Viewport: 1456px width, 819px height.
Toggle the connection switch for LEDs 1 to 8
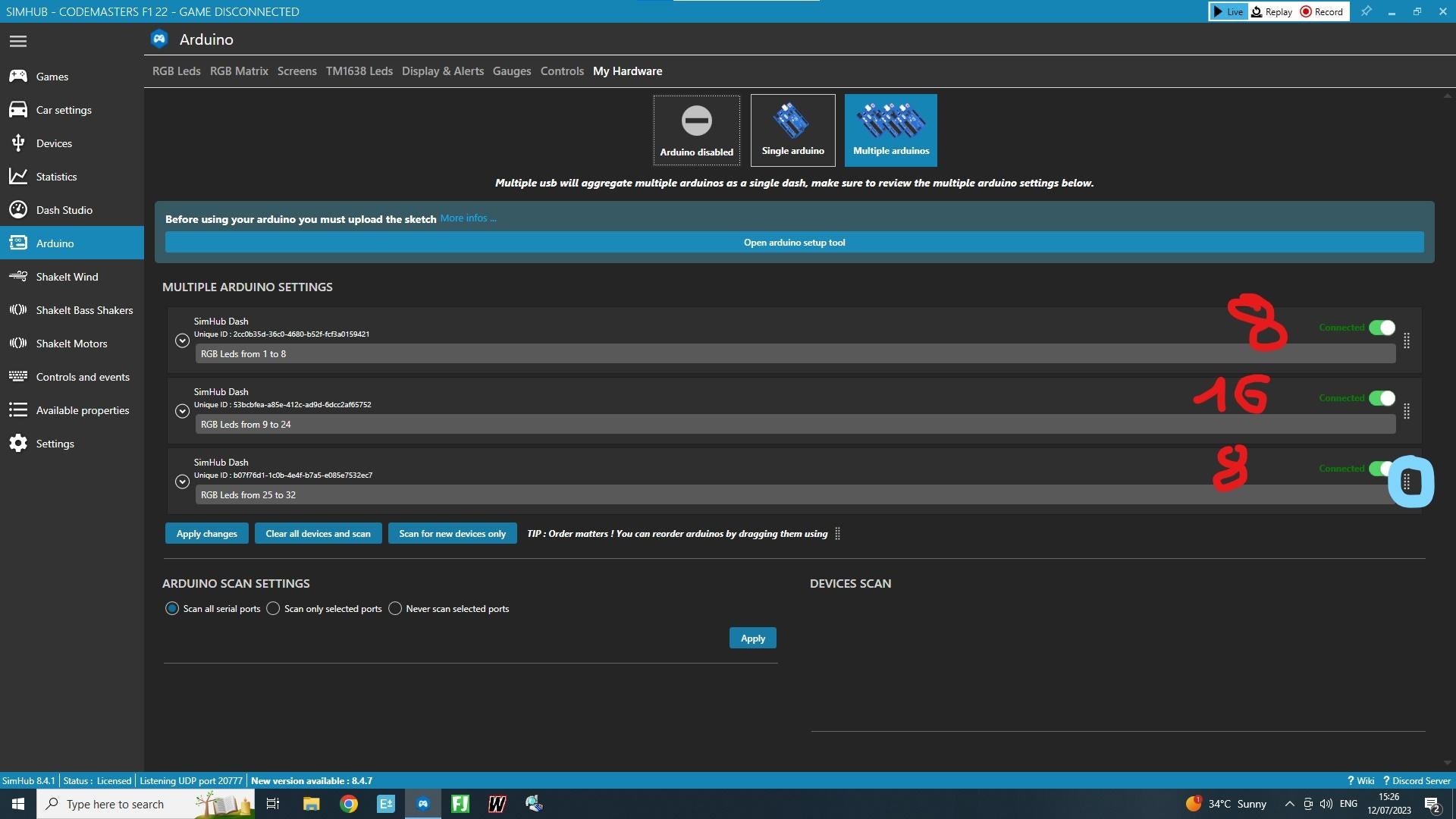click(x=1382, y=328)
